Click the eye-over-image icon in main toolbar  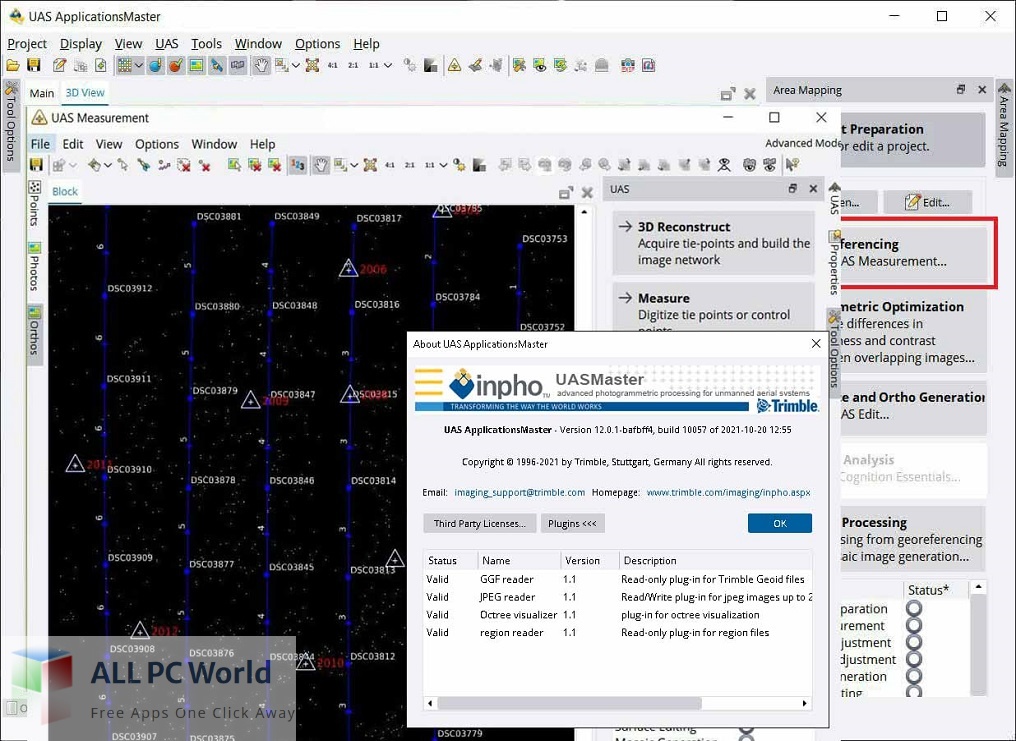540,65
